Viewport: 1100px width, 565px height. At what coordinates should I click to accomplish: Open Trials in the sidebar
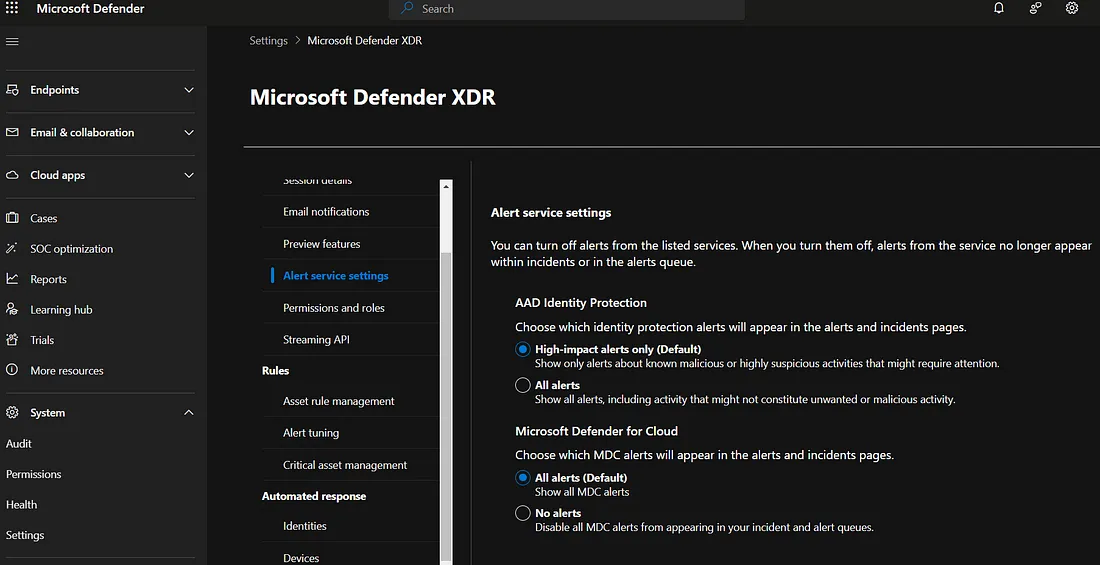click(x=42, y=340)
